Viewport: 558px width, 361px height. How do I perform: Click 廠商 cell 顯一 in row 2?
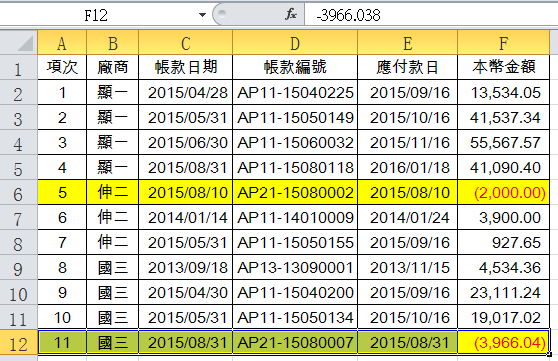point(112,93)
